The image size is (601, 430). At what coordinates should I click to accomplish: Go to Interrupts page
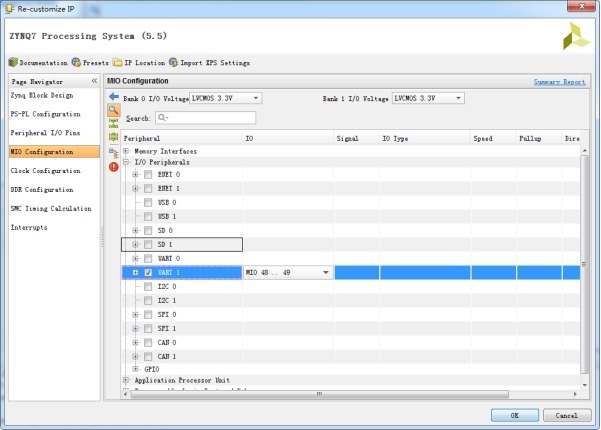[29, 227]
